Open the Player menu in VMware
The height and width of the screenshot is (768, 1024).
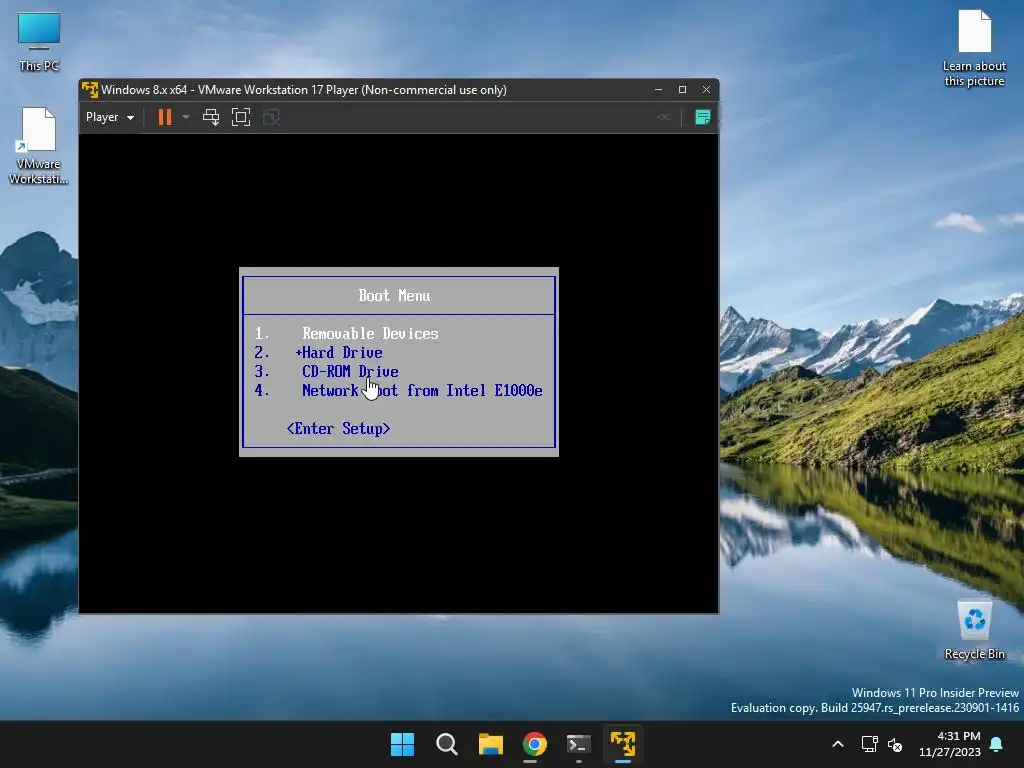pos(110,118)
